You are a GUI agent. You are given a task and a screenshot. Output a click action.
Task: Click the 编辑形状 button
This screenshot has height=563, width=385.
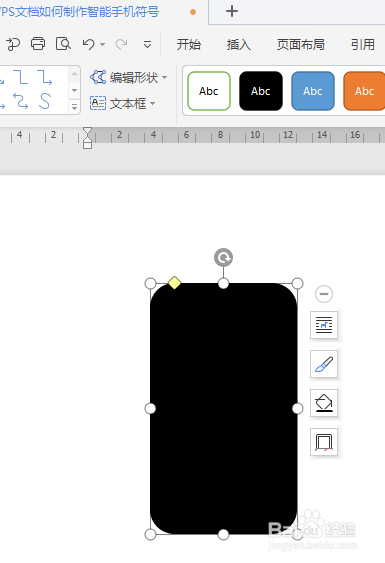pyautogui.click(x=124, y=77)
